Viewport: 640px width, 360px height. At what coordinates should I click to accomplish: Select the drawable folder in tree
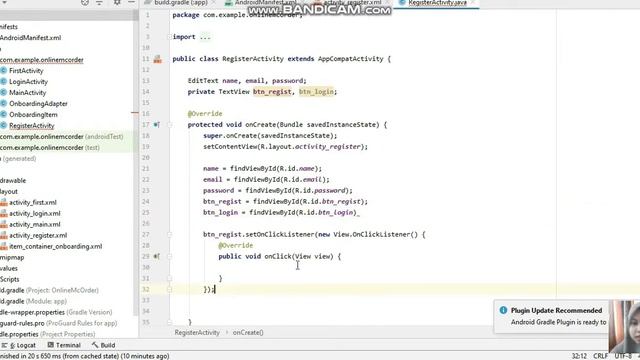click(x=13, y=180)
